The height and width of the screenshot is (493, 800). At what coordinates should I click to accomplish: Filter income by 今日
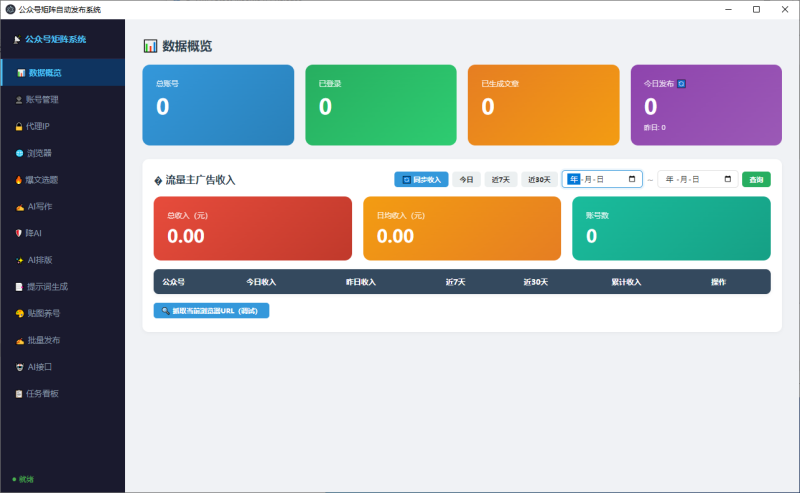(466, 180)
